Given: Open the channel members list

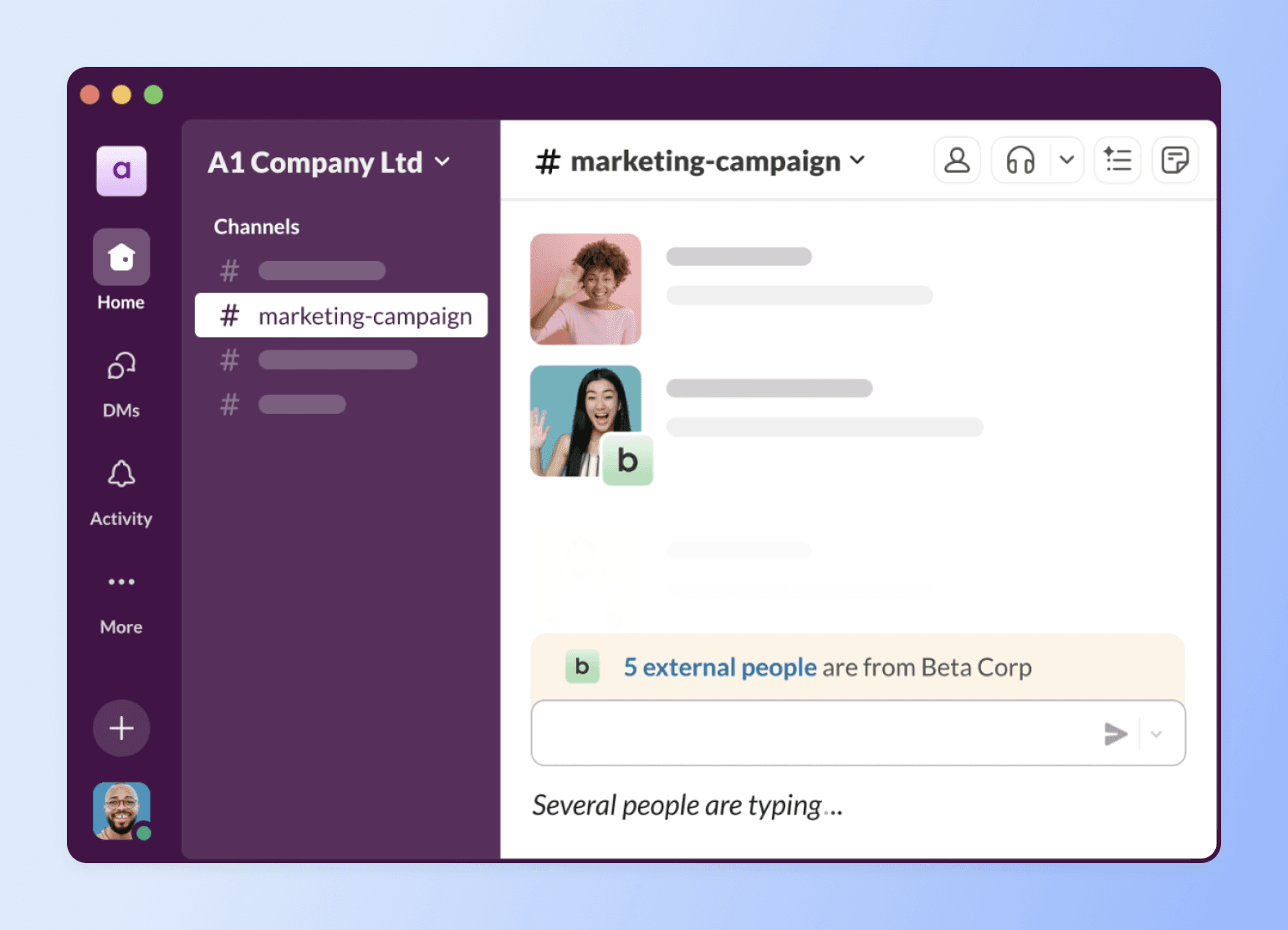Looking at the screenshot, I should coord(957,160).
